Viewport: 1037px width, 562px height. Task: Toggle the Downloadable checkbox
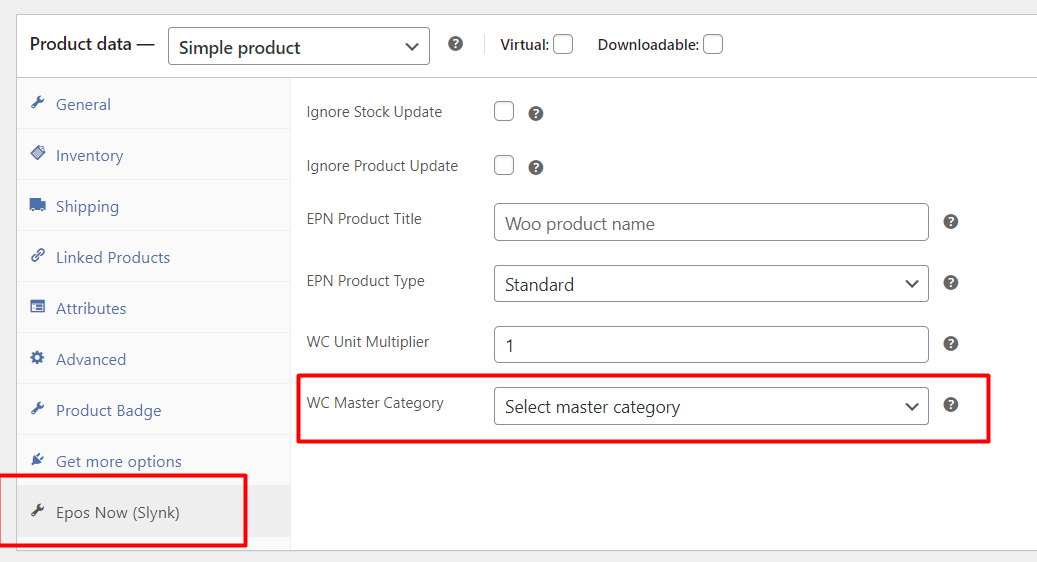[712, 44]
